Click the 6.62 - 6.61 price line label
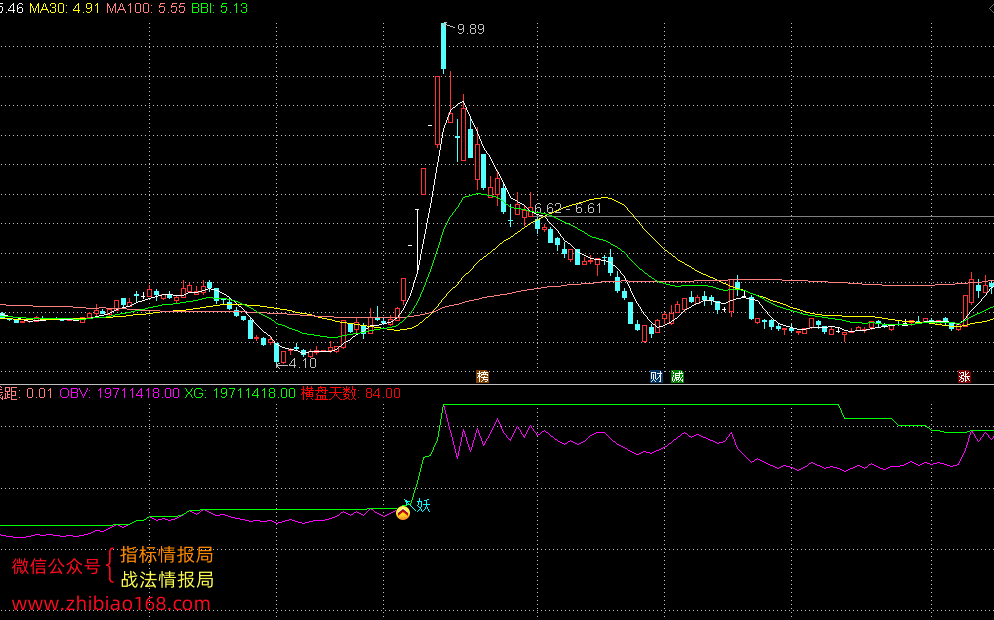Viewport: 994px width, 620px height. (568, 209)
